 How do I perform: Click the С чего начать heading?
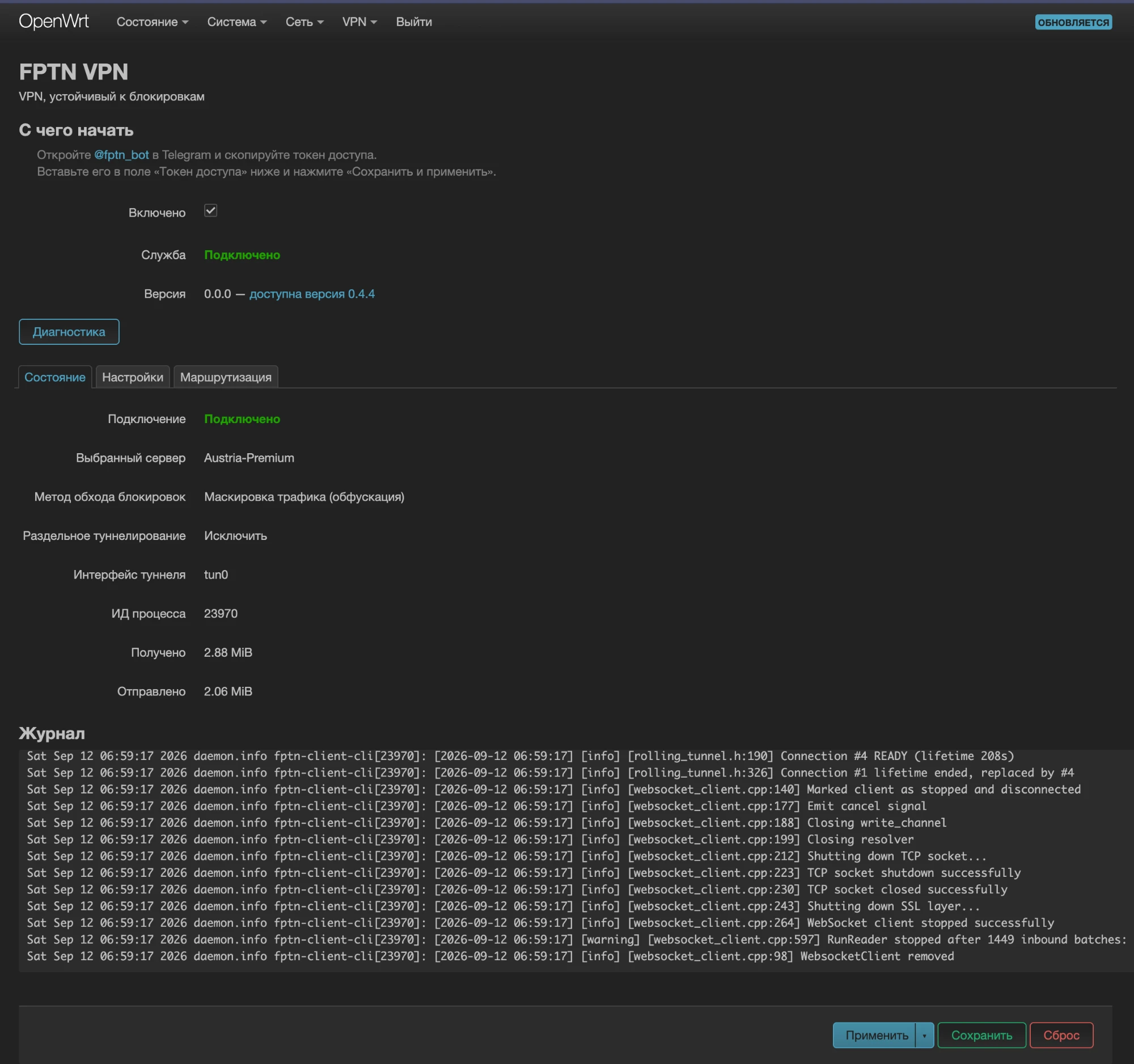tap(76, 130)
